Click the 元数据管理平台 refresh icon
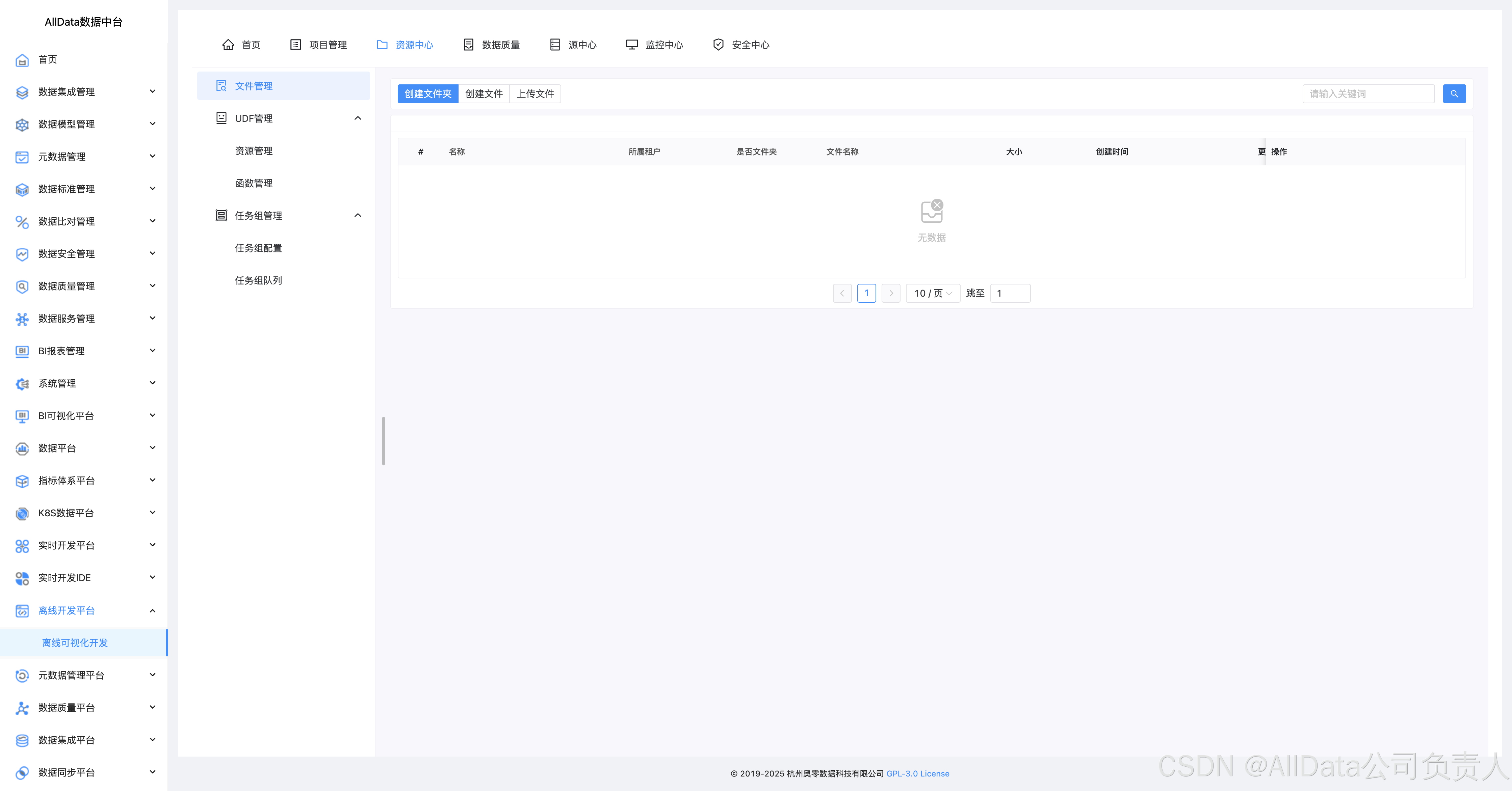Image resolution: width=1512 pixels, height=791 pixels. coord(22,675)
